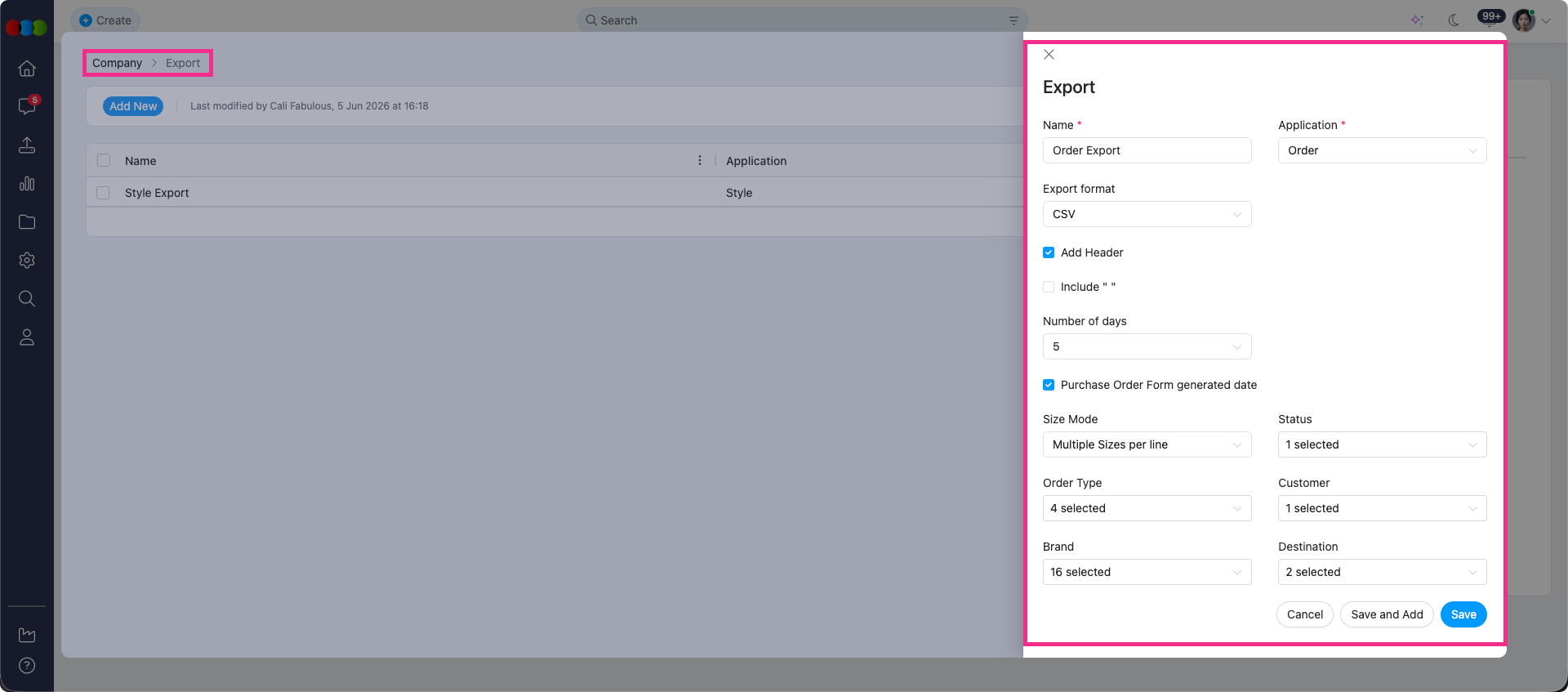Toggle dark mode with the moon icon
This screenshot has width=1568, height=692.
click(1454, 20)
